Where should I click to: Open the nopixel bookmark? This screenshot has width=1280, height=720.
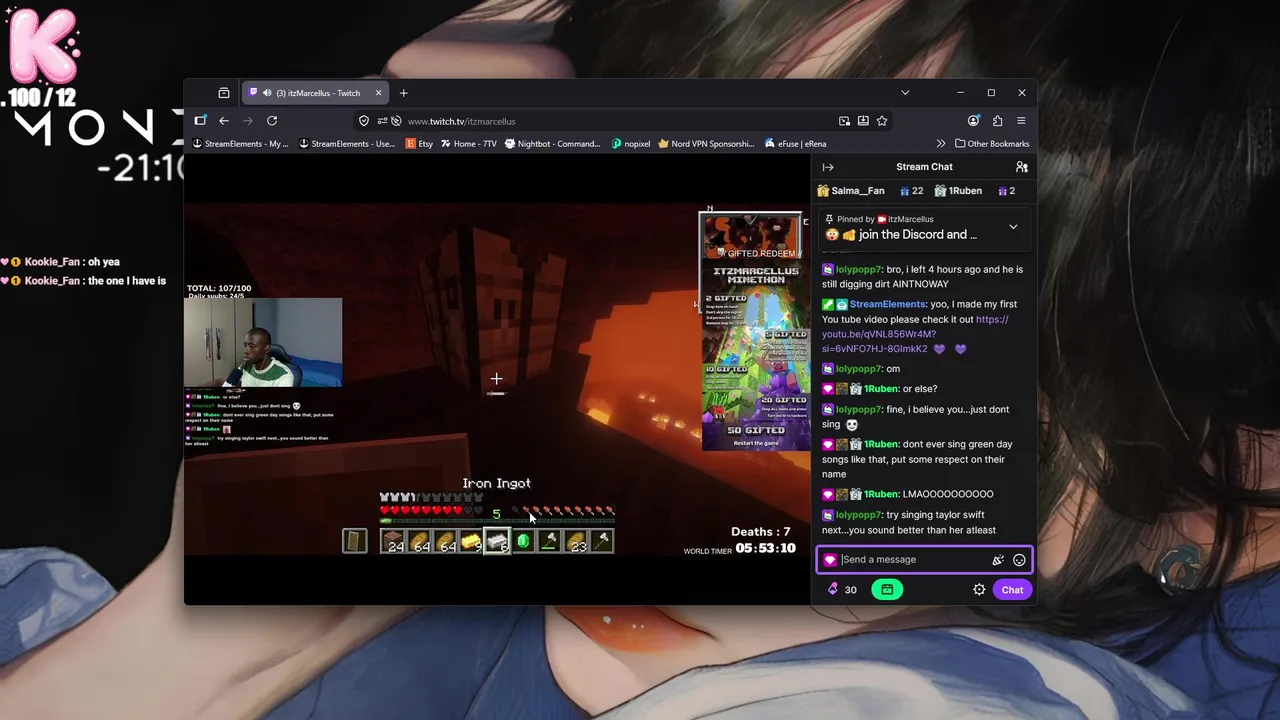point(631,144)
